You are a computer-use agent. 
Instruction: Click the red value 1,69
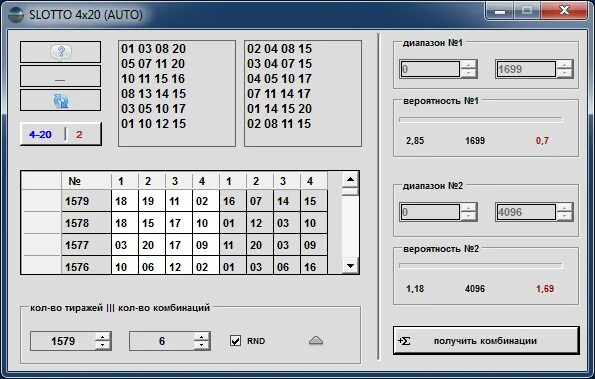click(545, 289)
